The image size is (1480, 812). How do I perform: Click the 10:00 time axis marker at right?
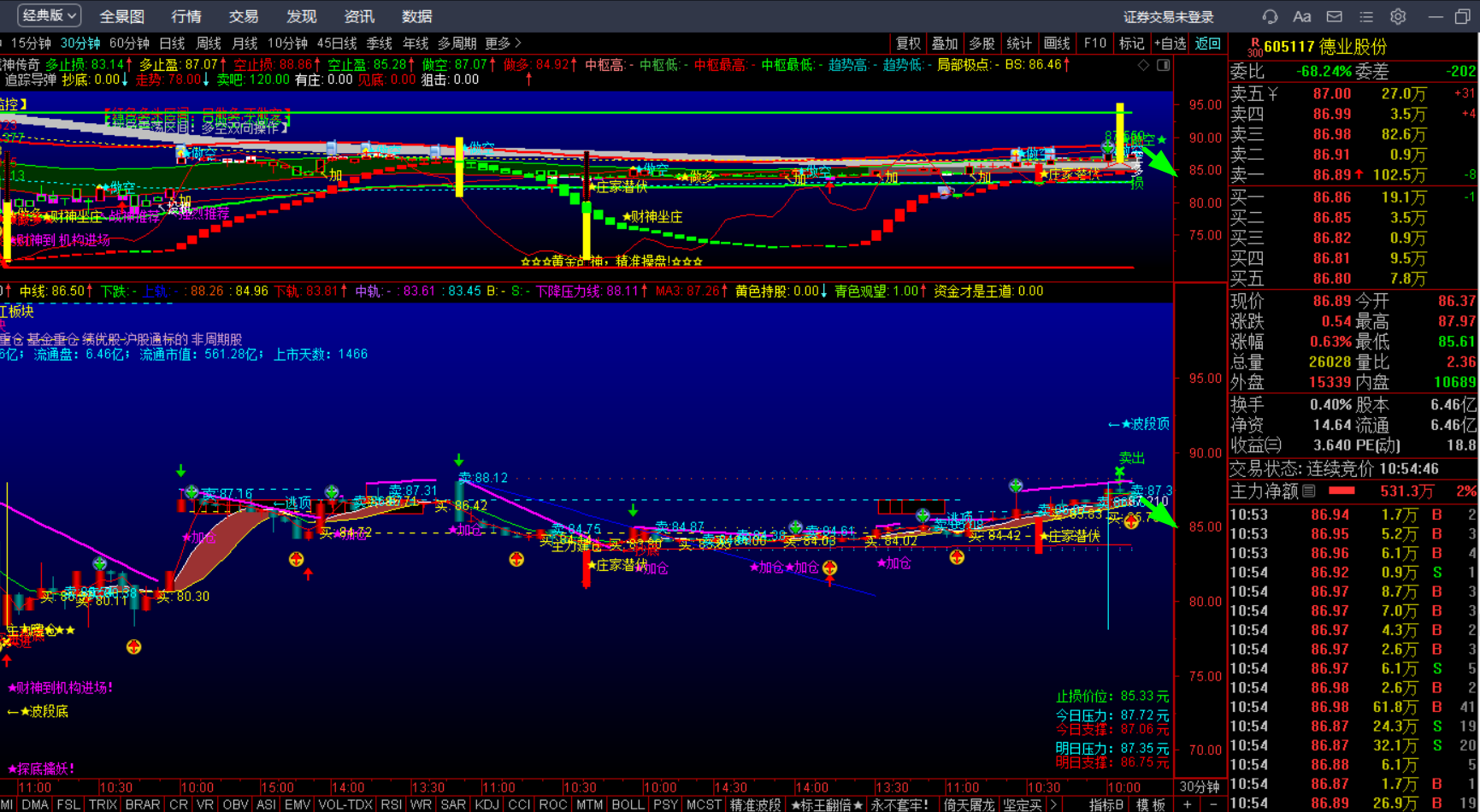pyautogui.click(x=1123, y=786)
